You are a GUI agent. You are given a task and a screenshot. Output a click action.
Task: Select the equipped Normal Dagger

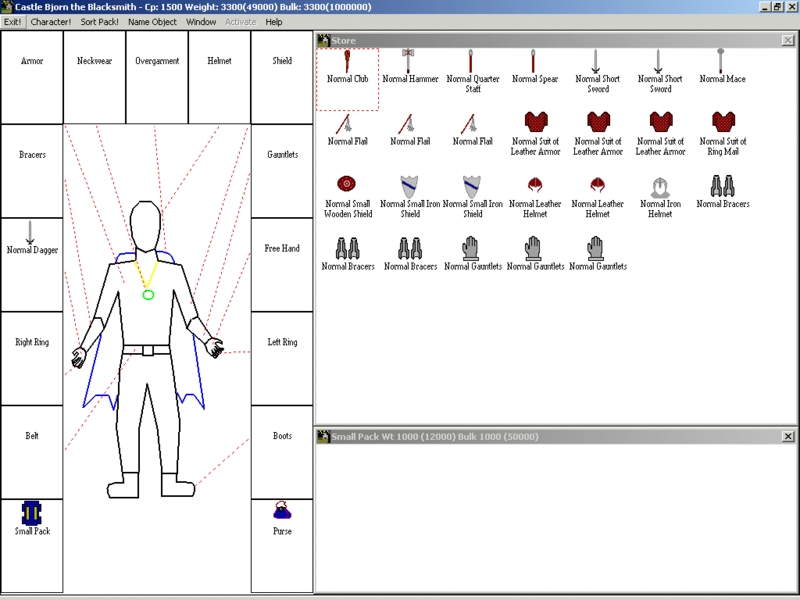click(x=32, y=231)
